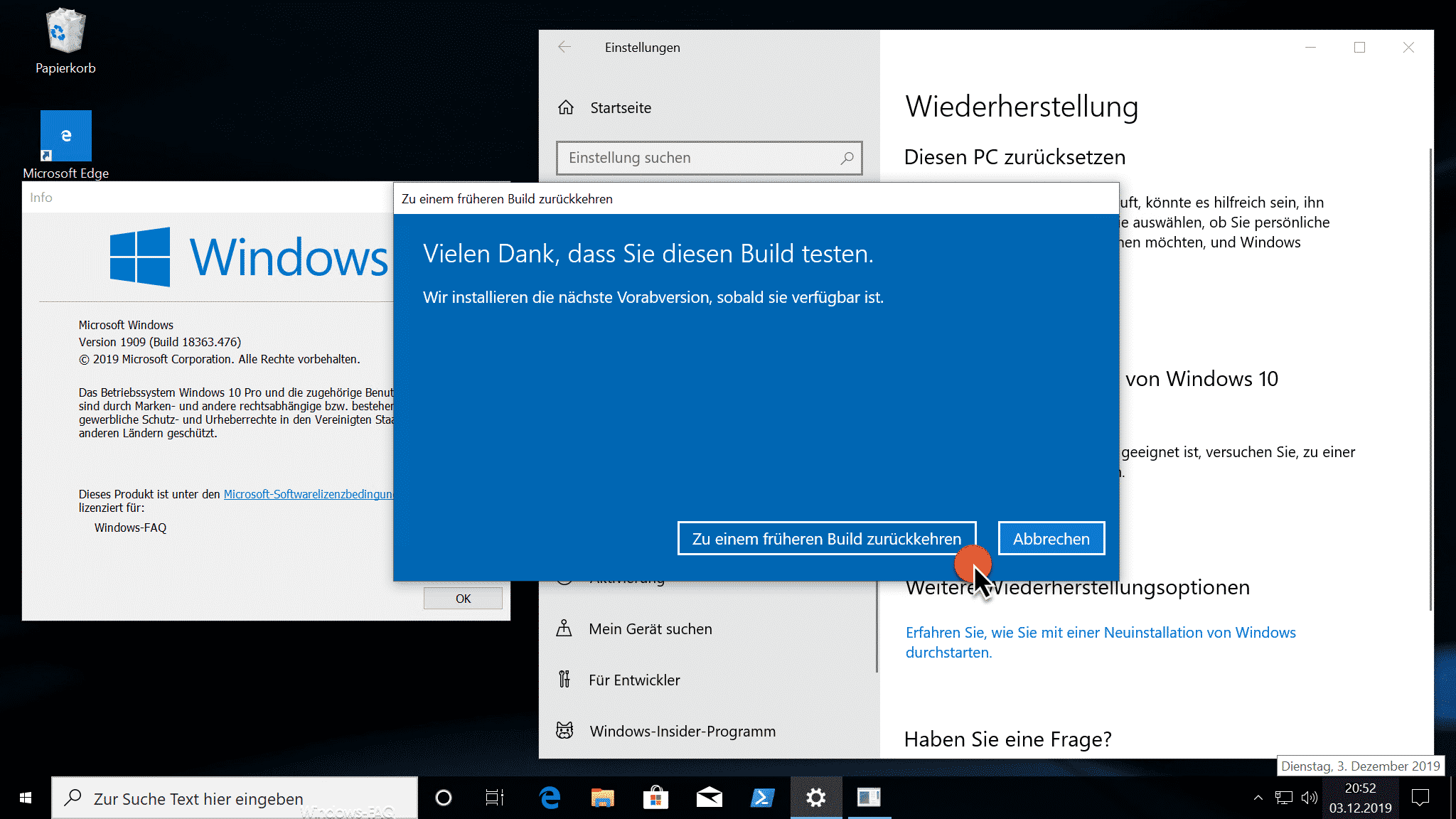Switch to winver Info window in taskbar
Viewport: 1456px width, 819px height.
click(x=869, y=798)
